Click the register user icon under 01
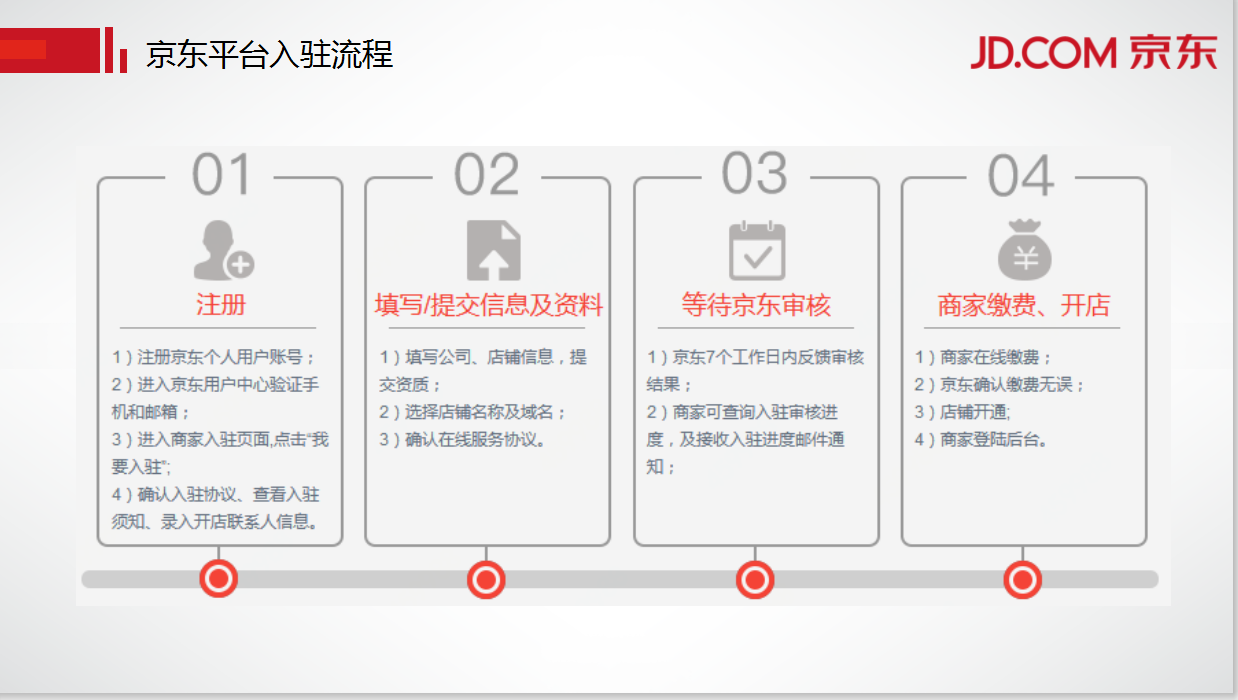Image resolution: width=1238 pixels, height=700 pixels. pos(224,250)
